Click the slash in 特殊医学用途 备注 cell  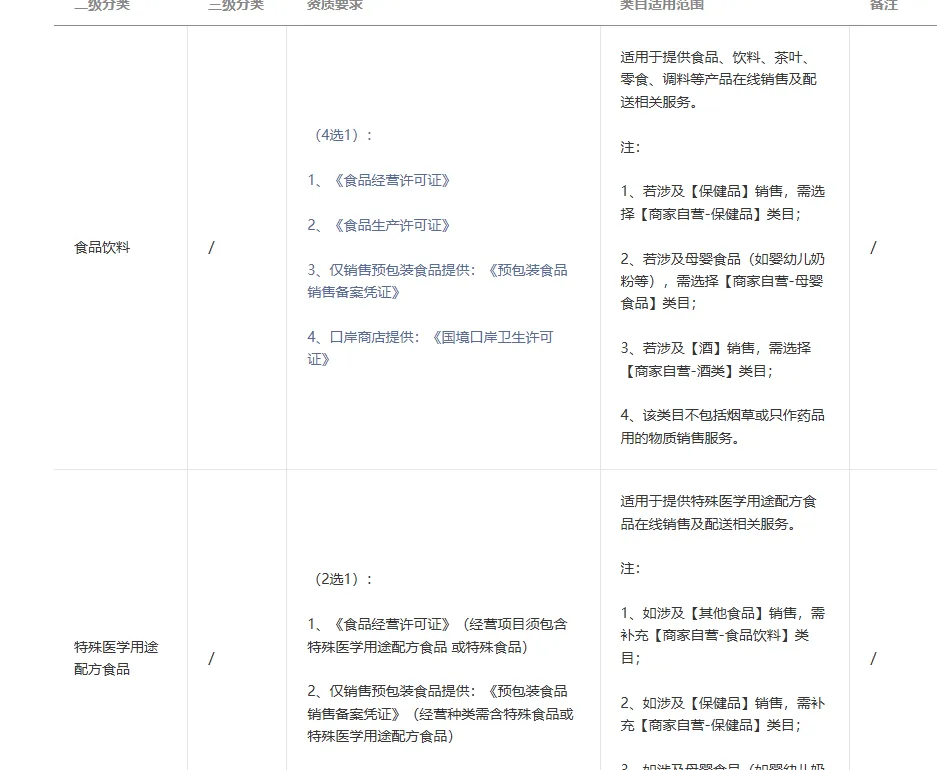click(874, 658)
